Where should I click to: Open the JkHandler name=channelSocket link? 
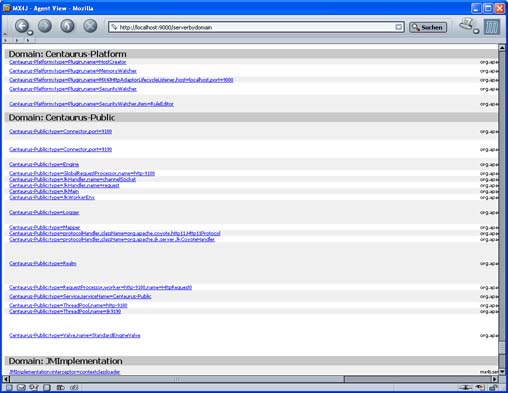73,179
